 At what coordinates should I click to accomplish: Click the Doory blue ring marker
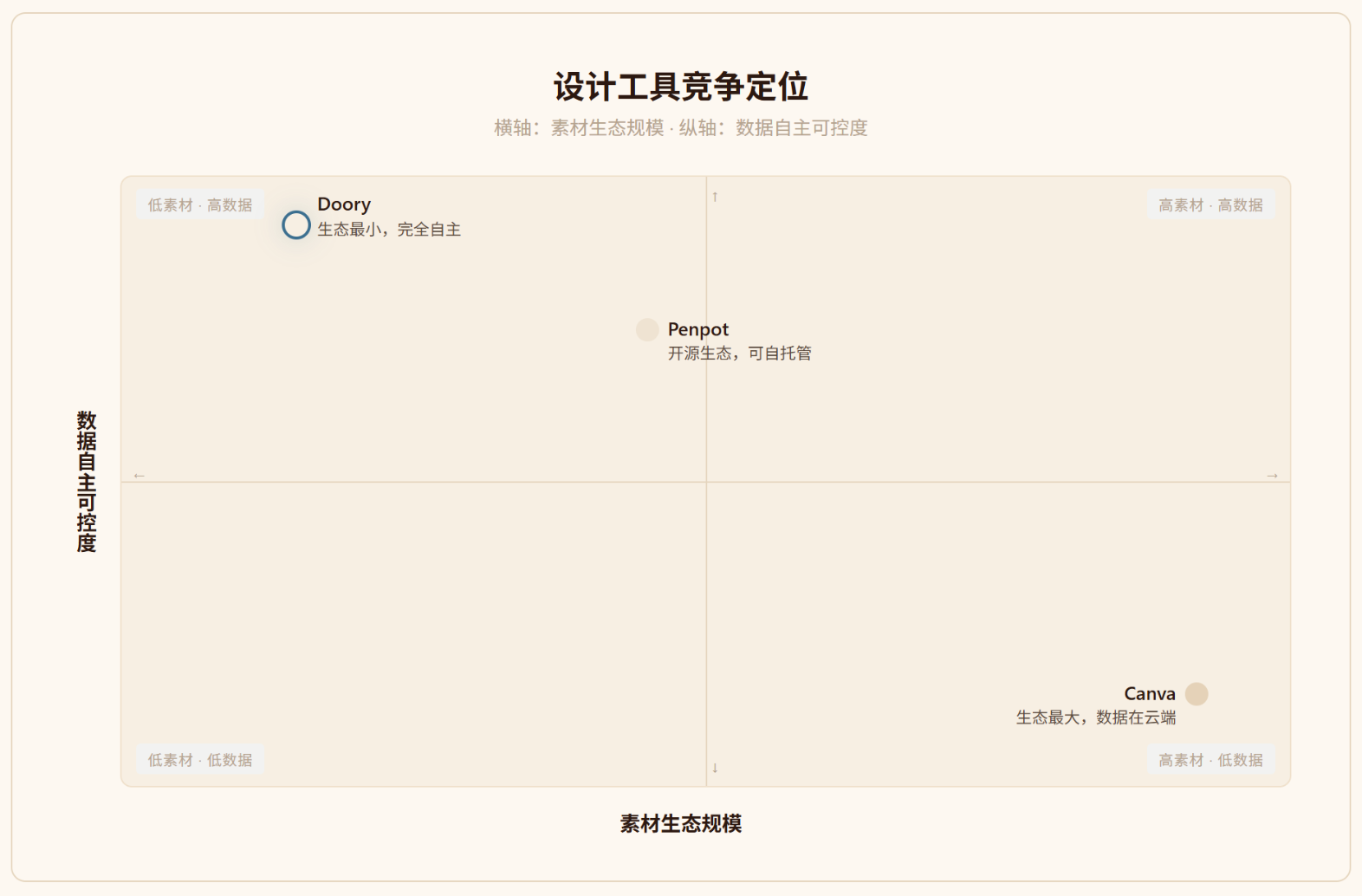click(296, 225)
